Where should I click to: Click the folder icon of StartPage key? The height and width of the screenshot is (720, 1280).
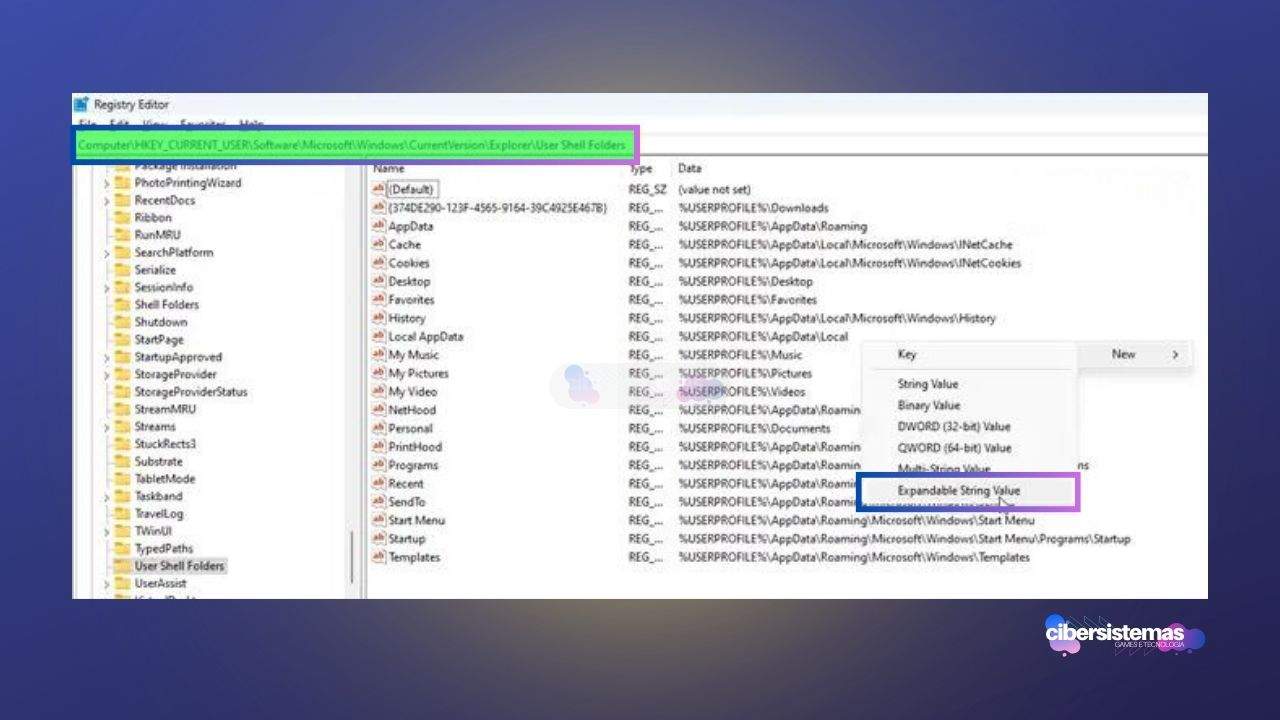pyautogui.click(x=122, y=339)
